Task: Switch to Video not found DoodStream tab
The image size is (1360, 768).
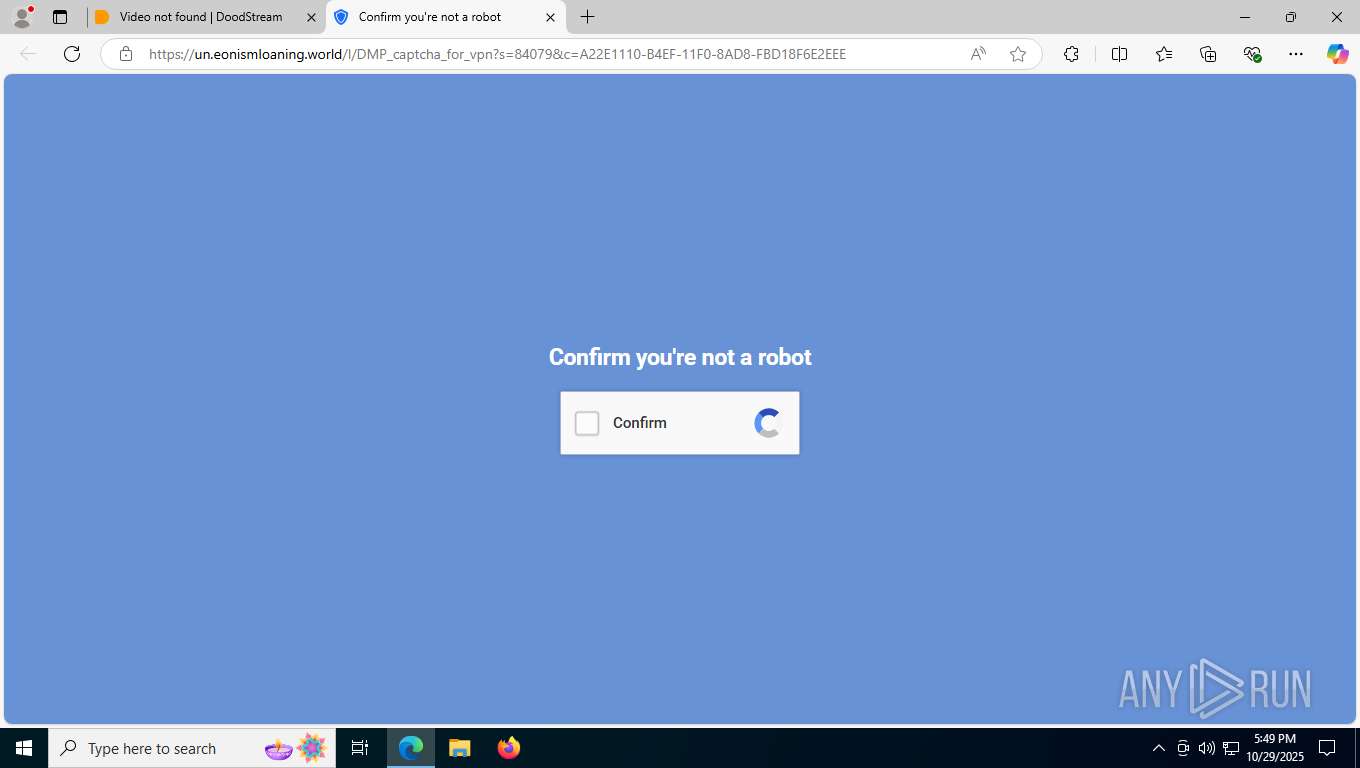Action: pyautogui.click(x=200, y=17)
